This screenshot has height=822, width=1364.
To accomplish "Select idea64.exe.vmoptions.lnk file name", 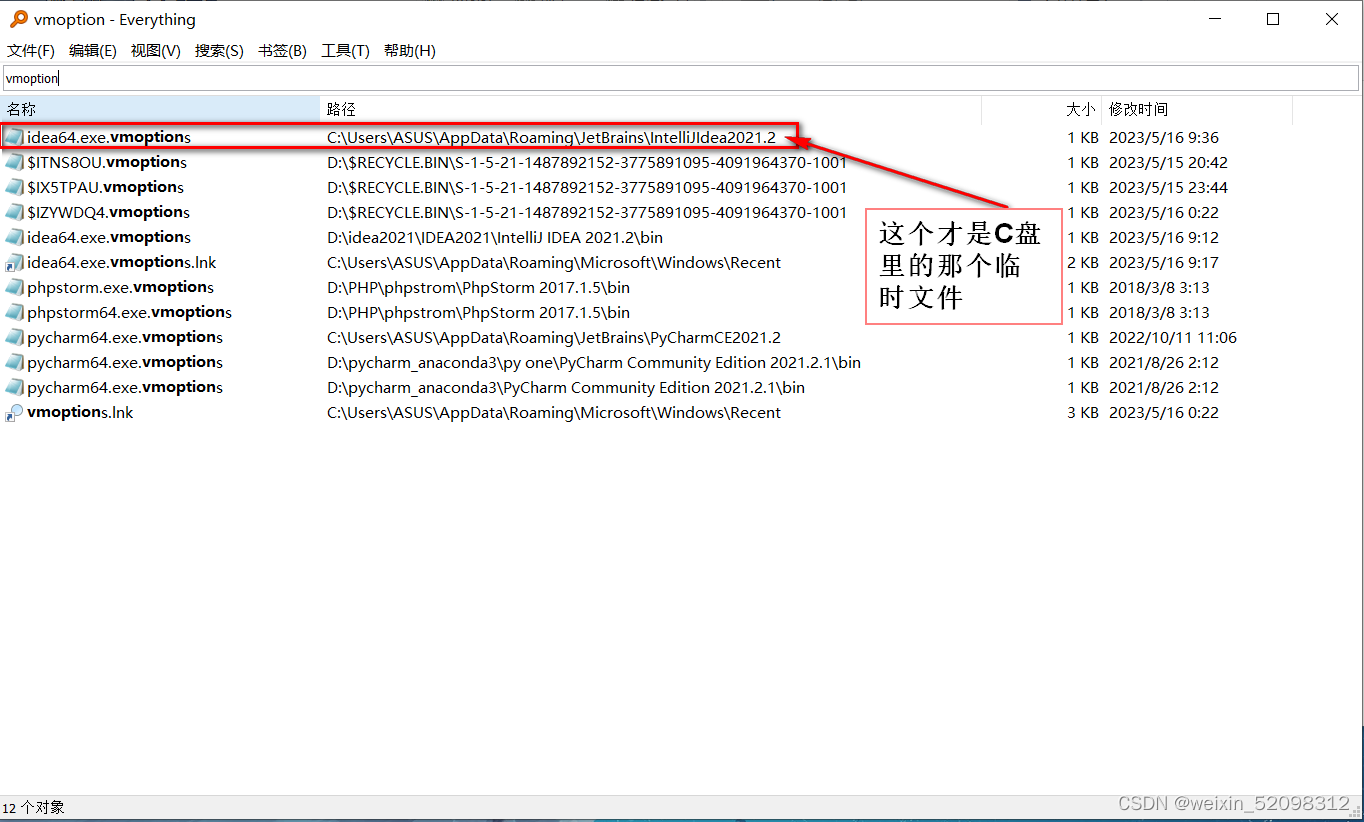I will click(x=122, y=262).
